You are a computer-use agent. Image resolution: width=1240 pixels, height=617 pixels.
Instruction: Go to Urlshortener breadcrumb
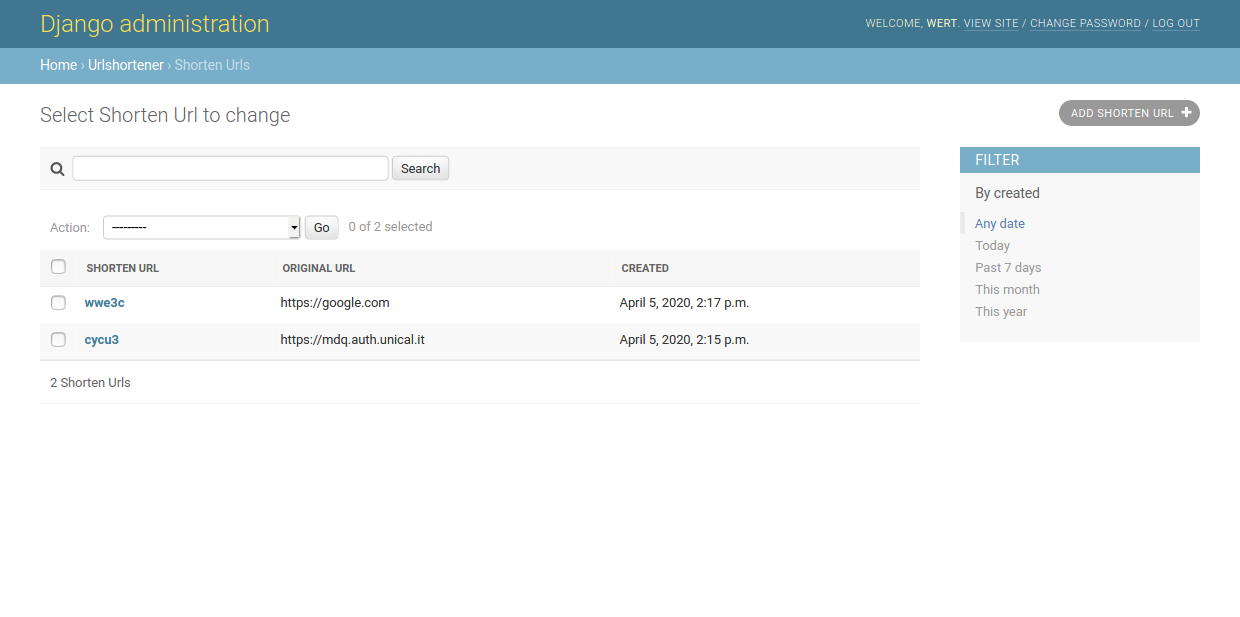click(x=126, y=65)
